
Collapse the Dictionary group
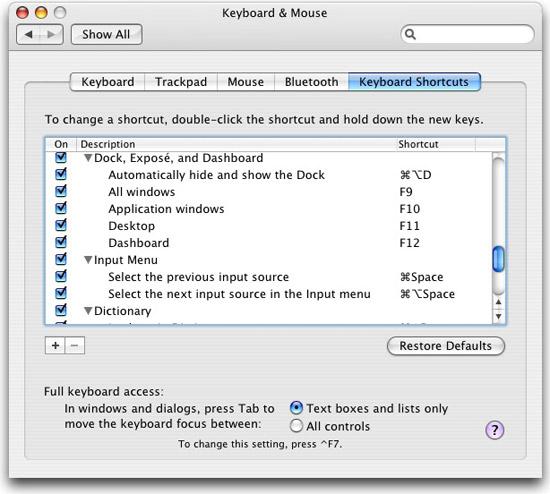pyautogui.click(x=88, y=311)
